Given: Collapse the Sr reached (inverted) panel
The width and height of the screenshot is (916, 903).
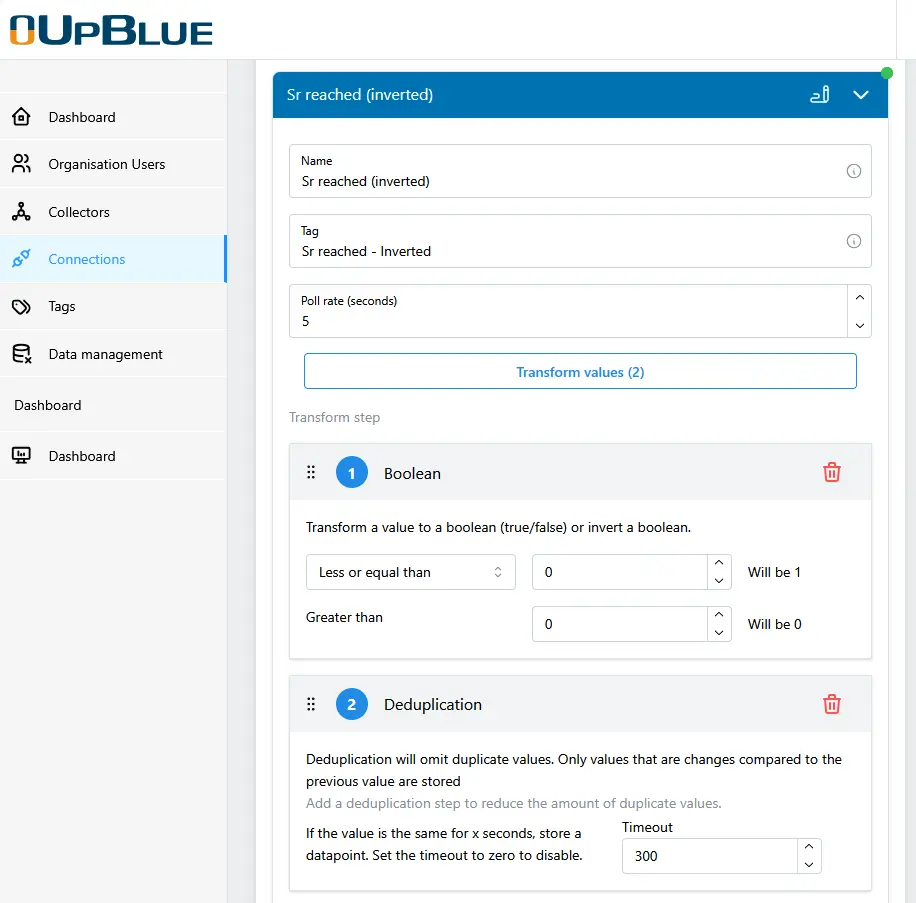Looking at the screenshot, I should (861, 94).
